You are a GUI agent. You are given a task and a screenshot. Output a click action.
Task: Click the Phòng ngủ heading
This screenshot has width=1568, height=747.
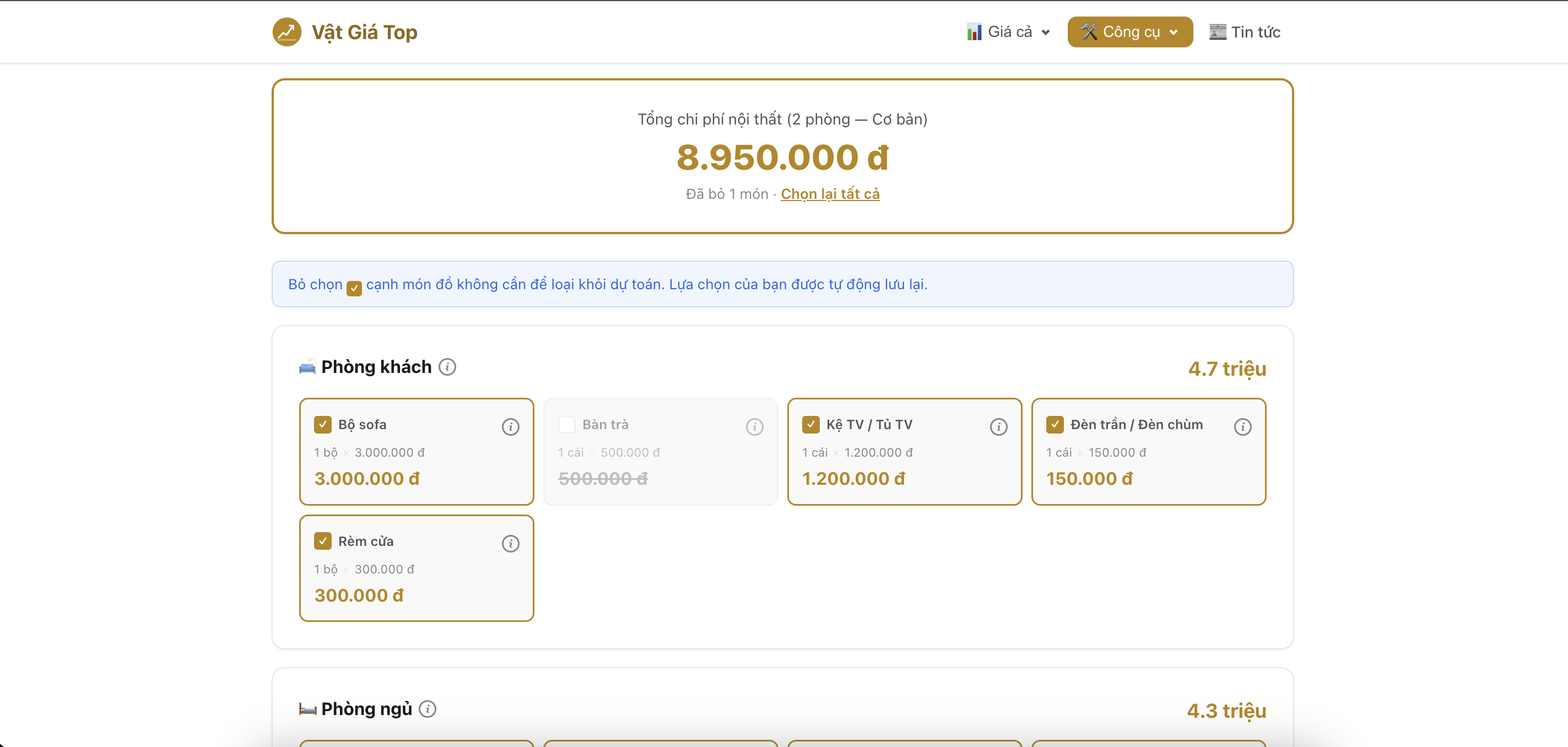tap(366, 709)
